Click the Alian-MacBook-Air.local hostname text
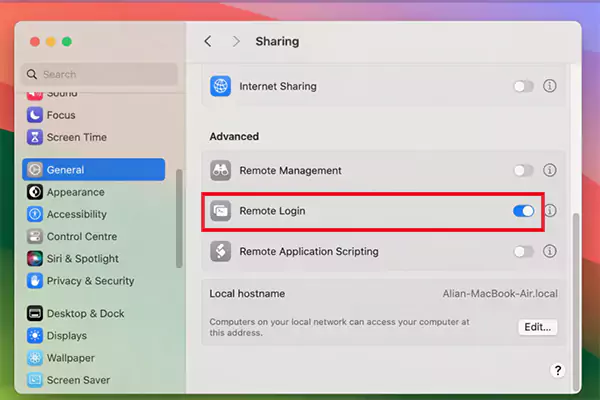Screen dimensions: 600x400 tap(500, 294)
